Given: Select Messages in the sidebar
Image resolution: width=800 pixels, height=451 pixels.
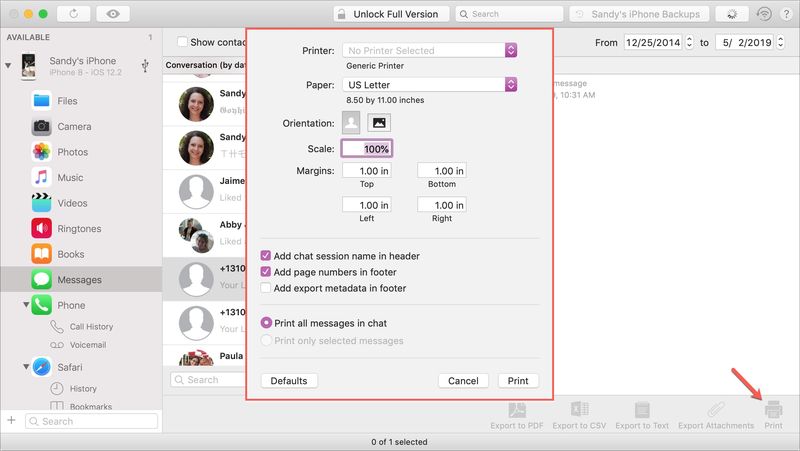Looking at the screenshot, I should [x=81, y=279].
